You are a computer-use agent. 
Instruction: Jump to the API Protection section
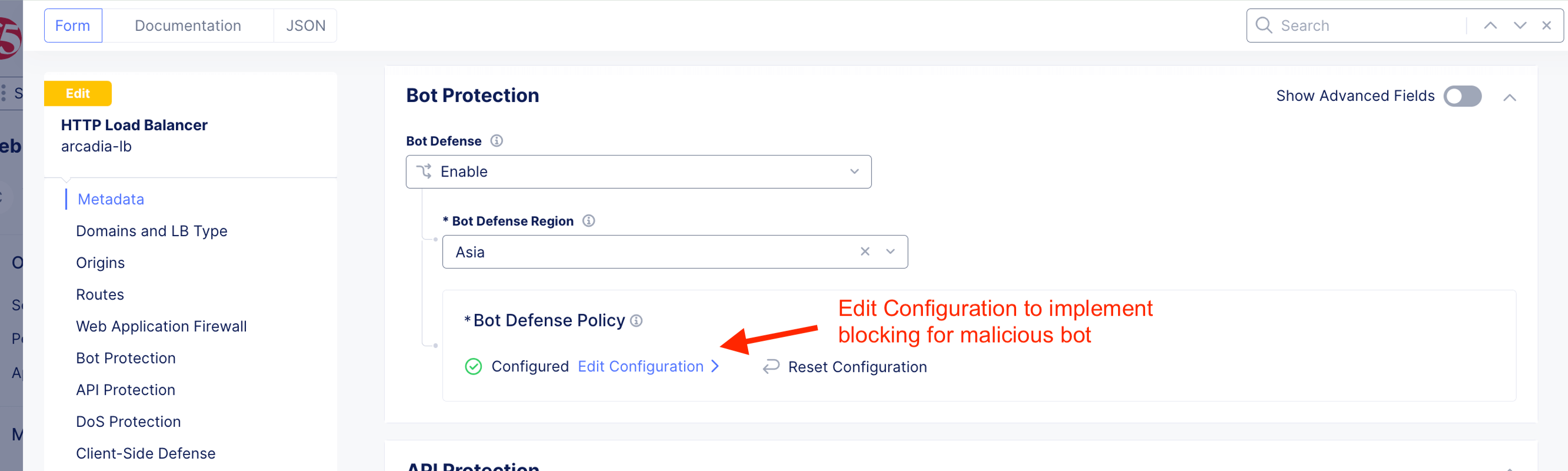(x=125, y=390)
